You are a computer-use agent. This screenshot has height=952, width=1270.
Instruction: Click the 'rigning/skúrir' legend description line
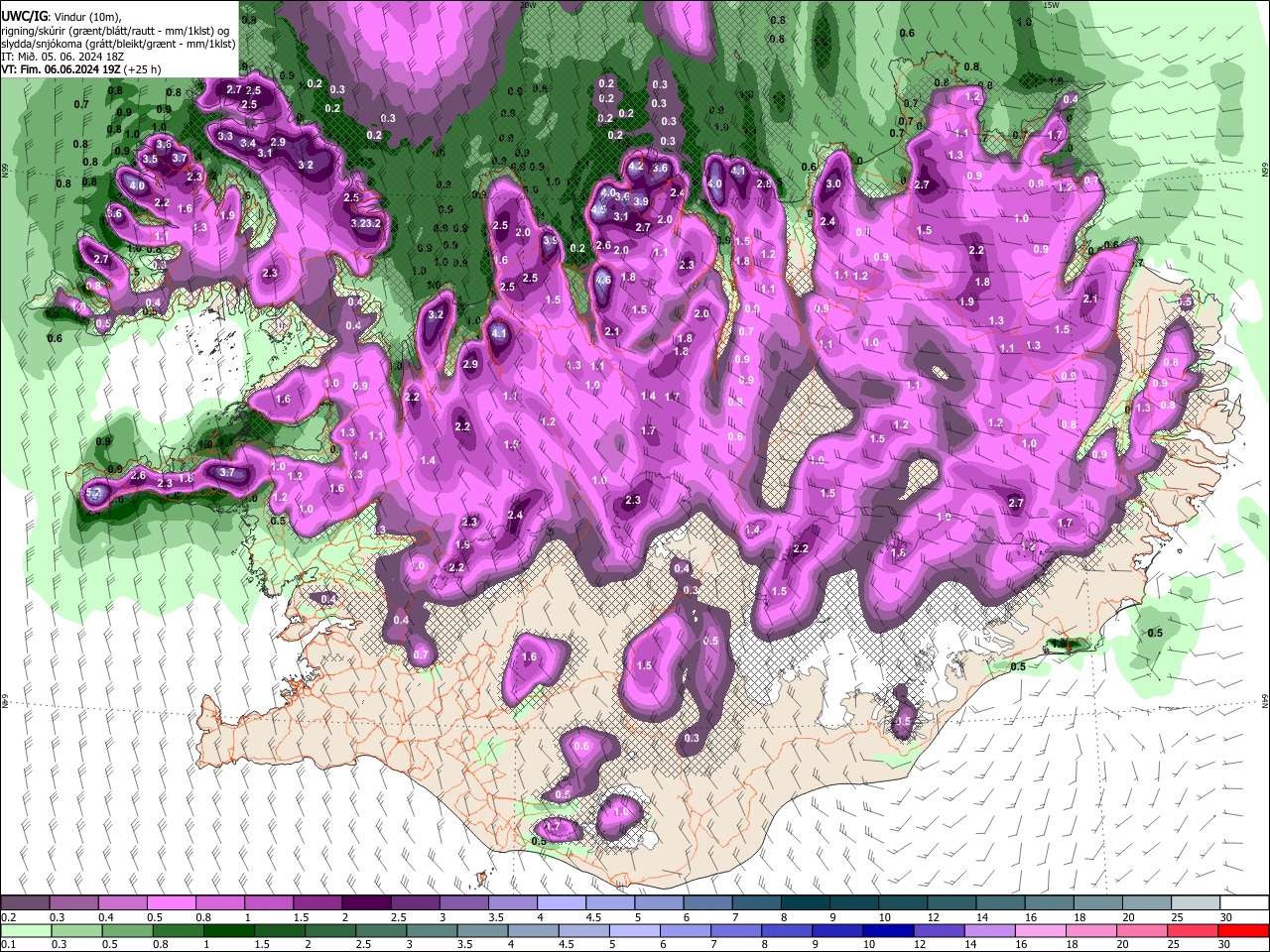point(115,31)
